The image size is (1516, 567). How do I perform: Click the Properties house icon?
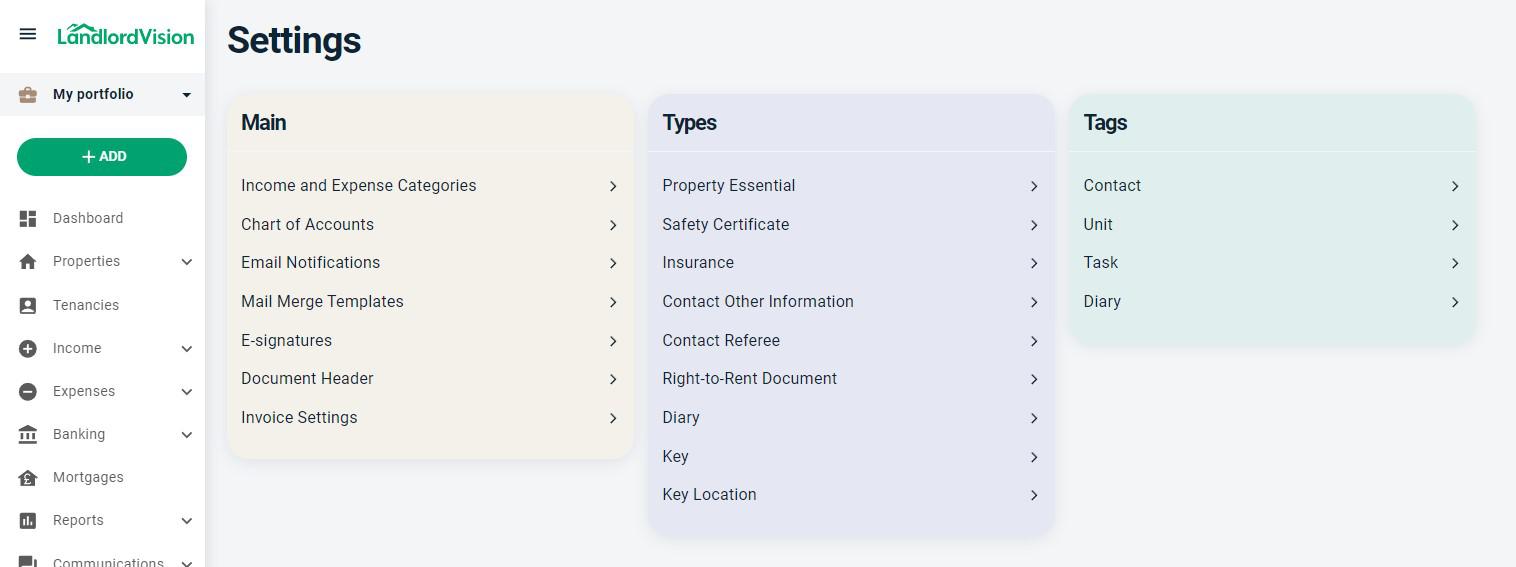(28, 262)
